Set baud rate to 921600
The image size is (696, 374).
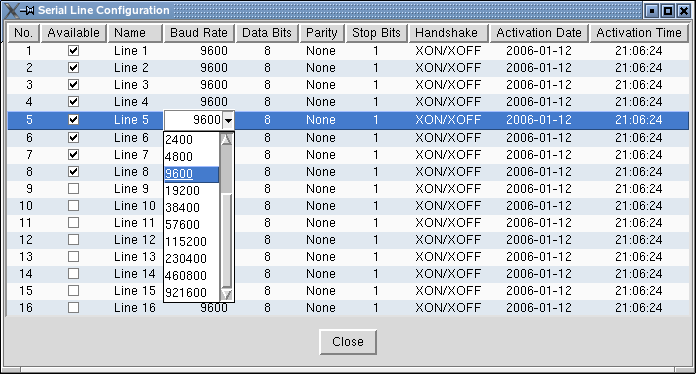click(191, 292)
